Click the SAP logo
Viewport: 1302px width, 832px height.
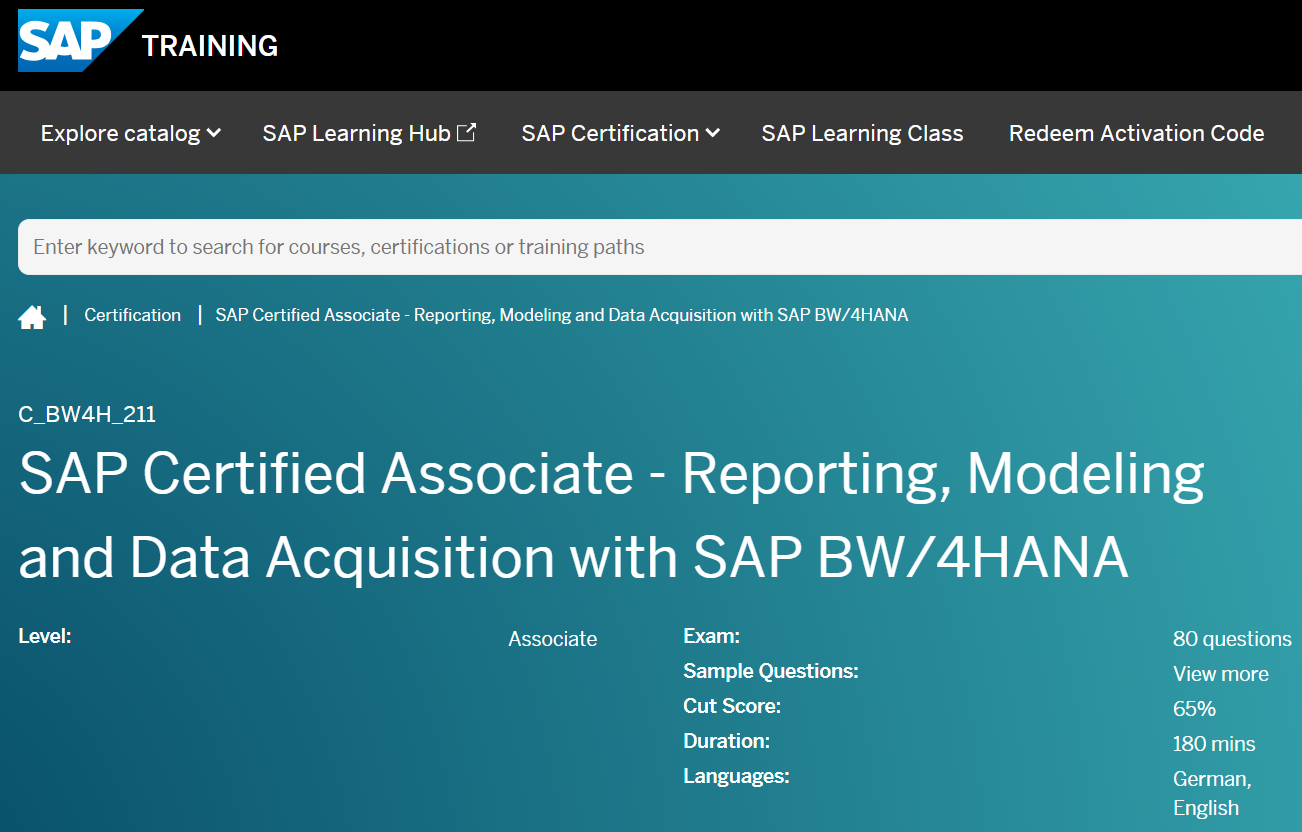coord(78,41)
